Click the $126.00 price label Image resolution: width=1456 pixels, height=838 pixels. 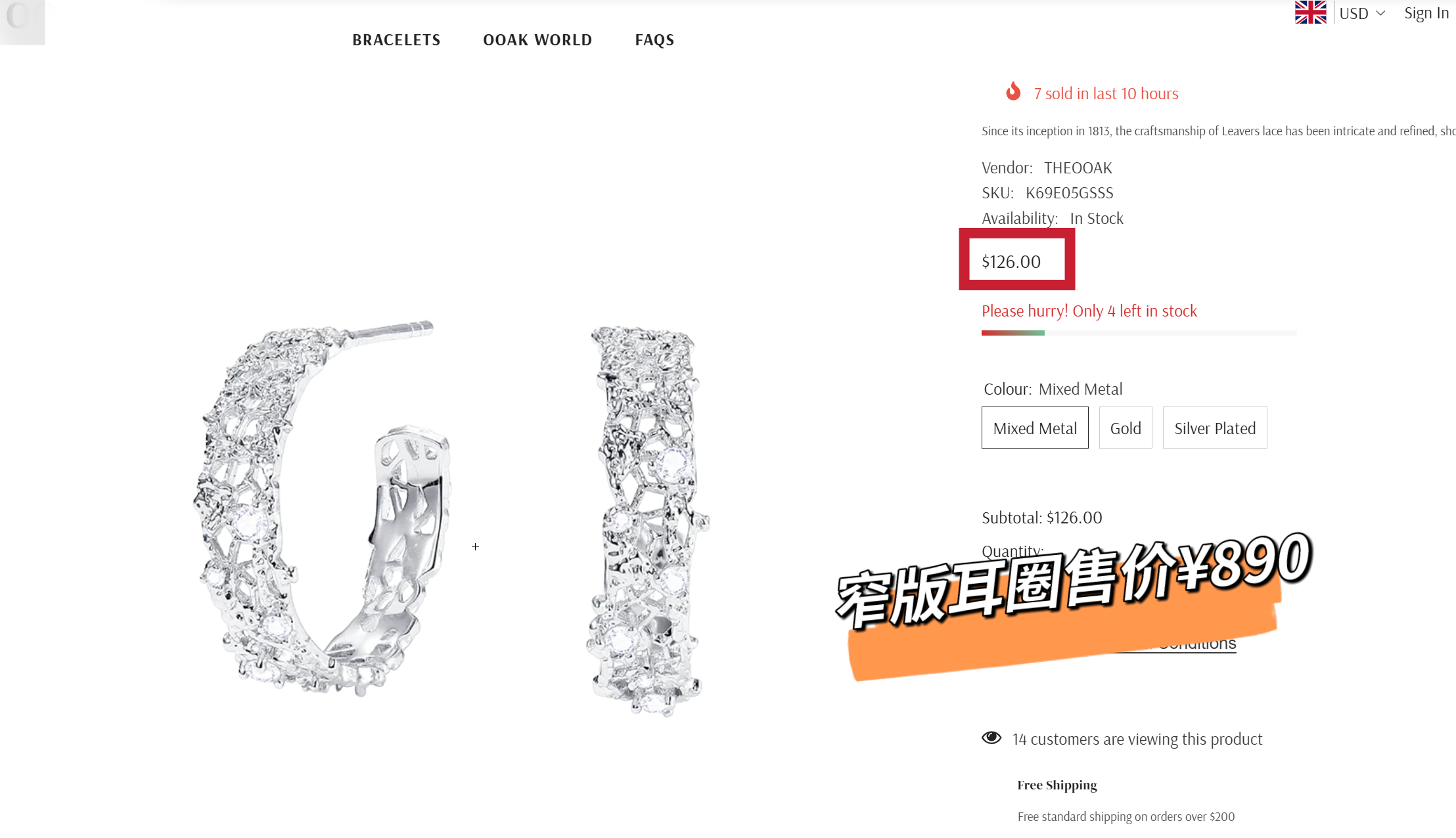(x=1011, y=261)
